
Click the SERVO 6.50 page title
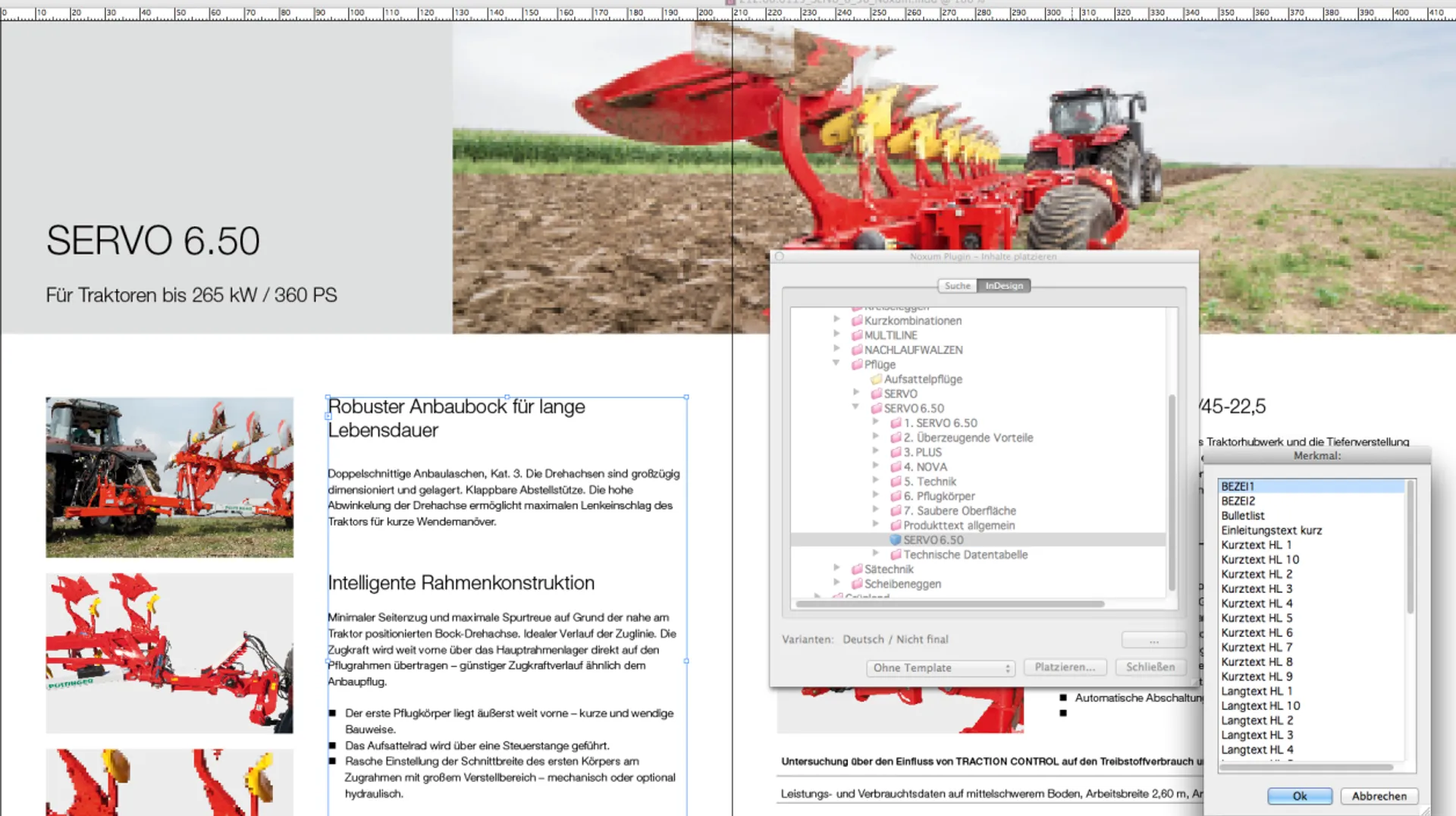[x=153, y=240]
